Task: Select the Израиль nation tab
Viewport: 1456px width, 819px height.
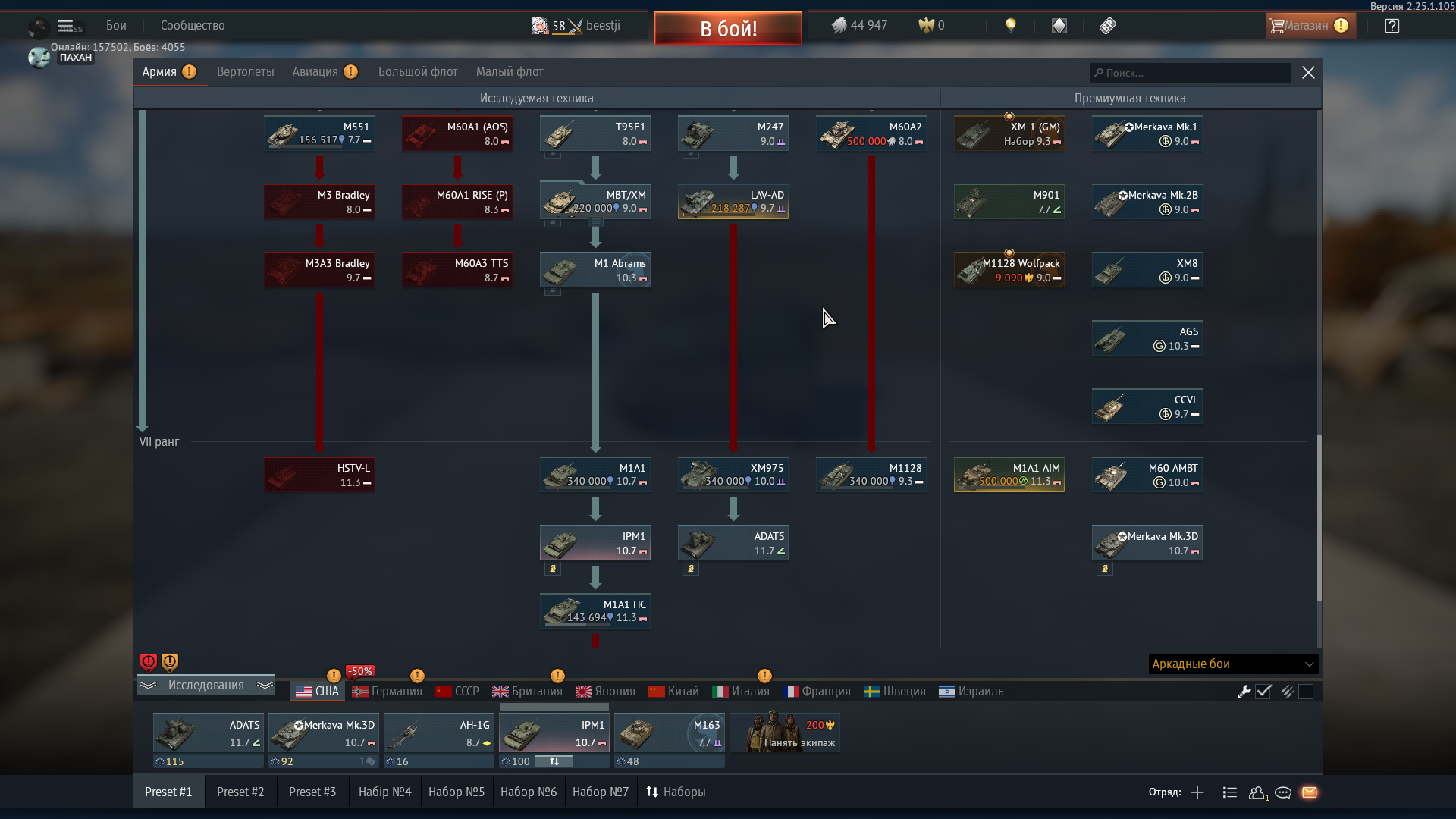Action: [x=971, y=692]
